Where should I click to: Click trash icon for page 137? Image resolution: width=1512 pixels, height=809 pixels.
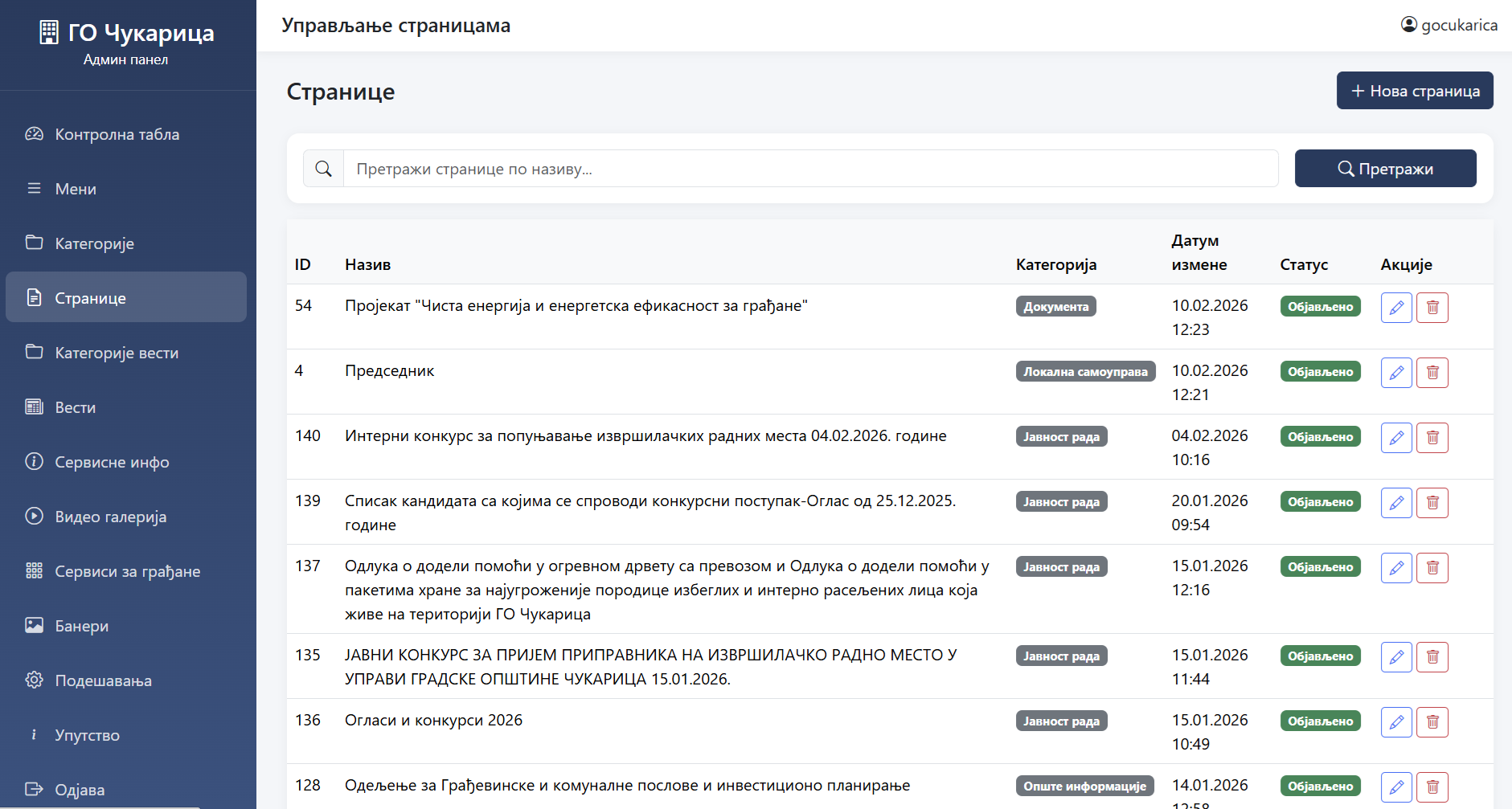(1432, 568)
